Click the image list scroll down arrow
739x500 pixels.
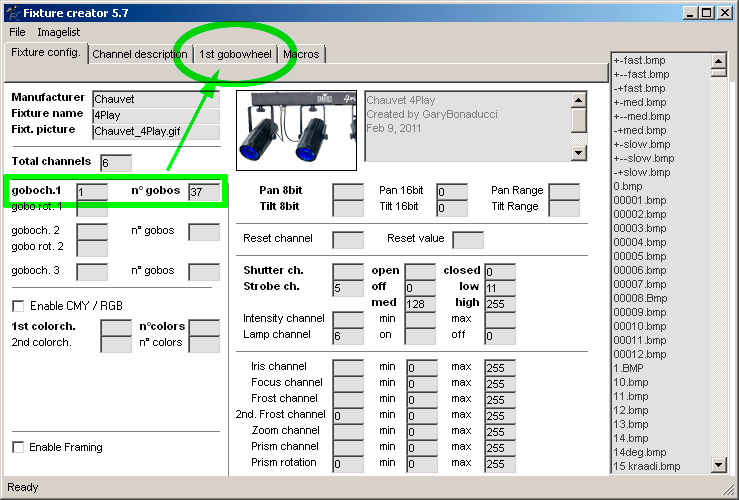coord(718,465)
